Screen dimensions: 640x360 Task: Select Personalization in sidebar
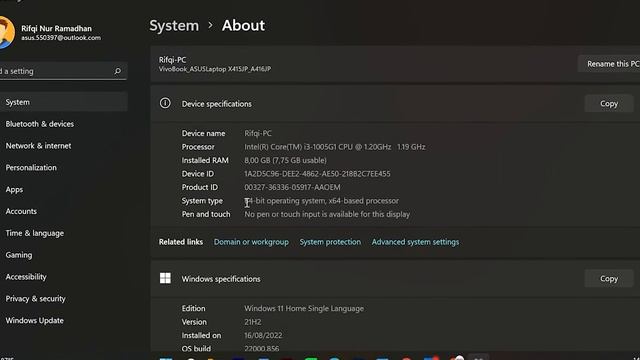31,168
